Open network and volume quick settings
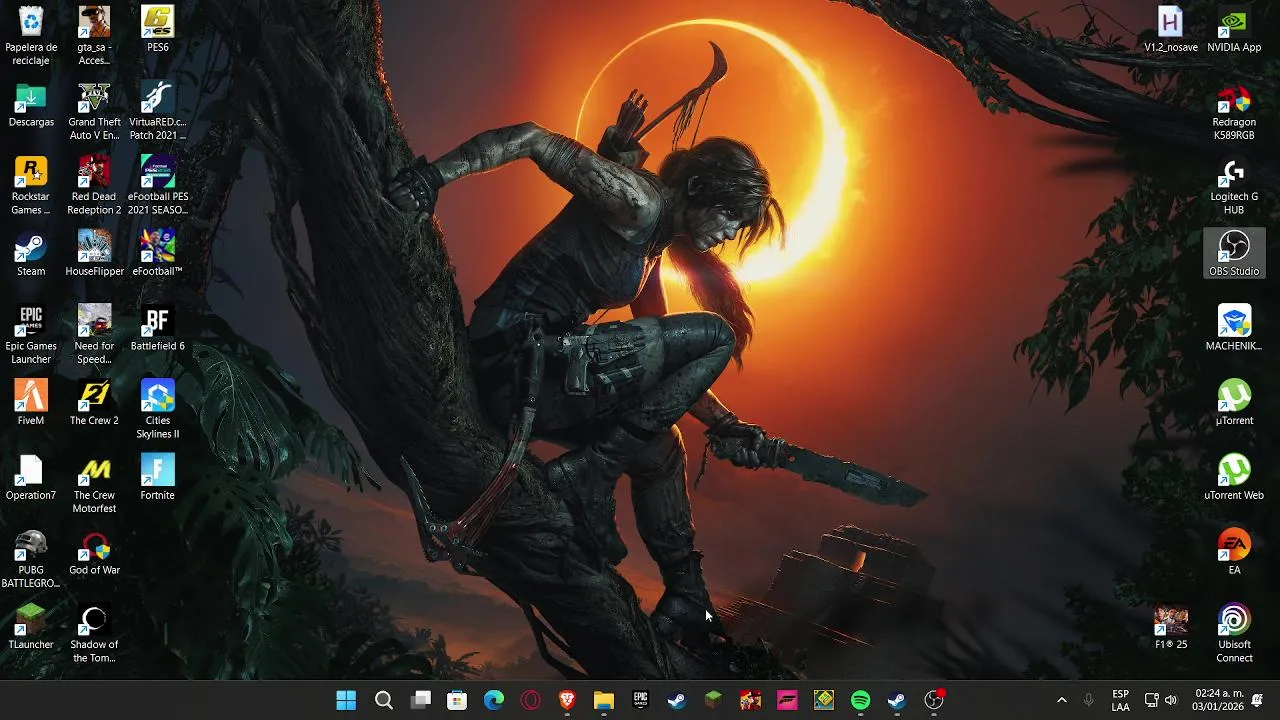Image resolution: width=1280 pixels, height=720 pixels. (x=1161, y=700)
